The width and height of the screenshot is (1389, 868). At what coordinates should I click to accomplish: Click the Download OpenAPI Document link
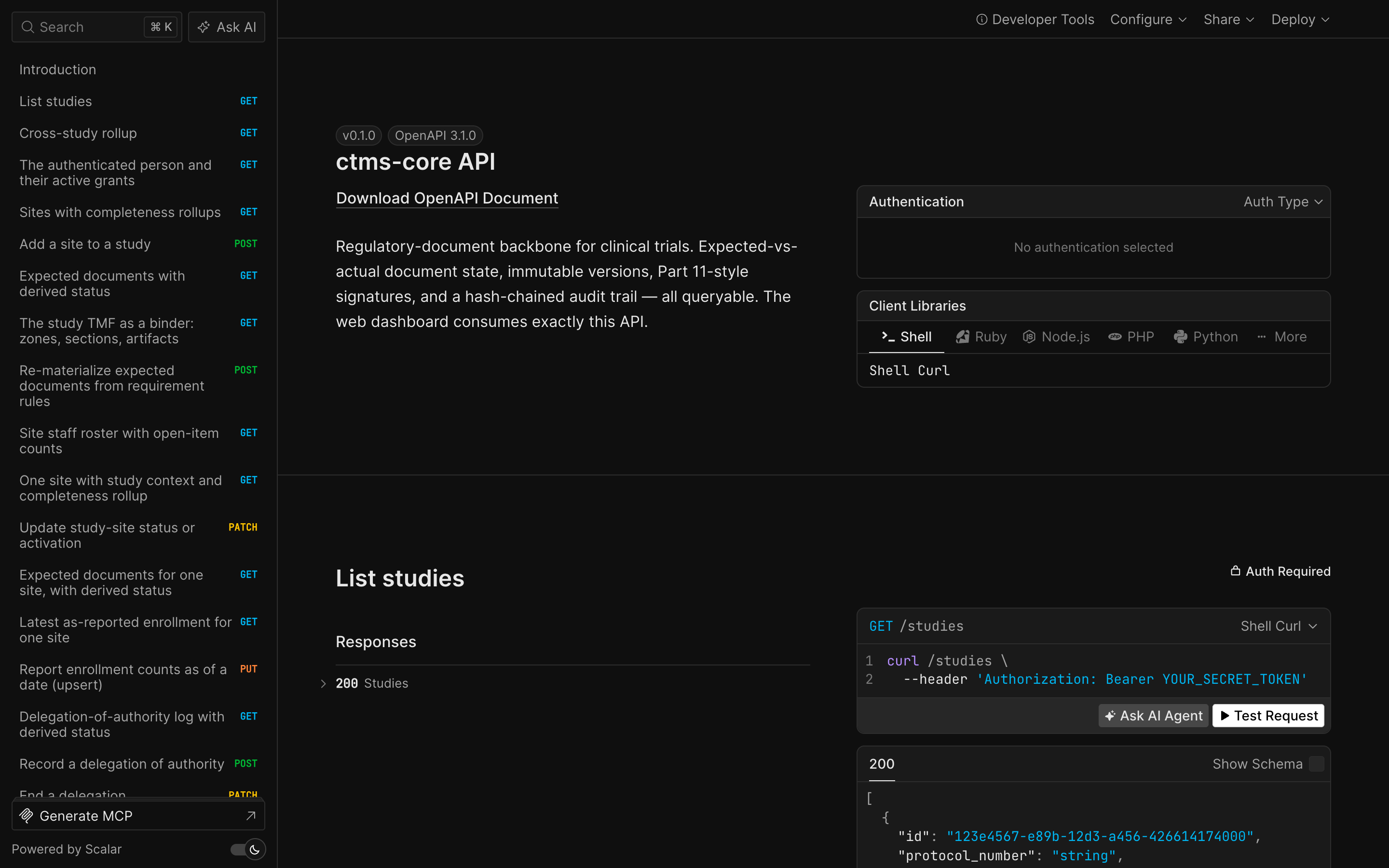coord(447,198)
